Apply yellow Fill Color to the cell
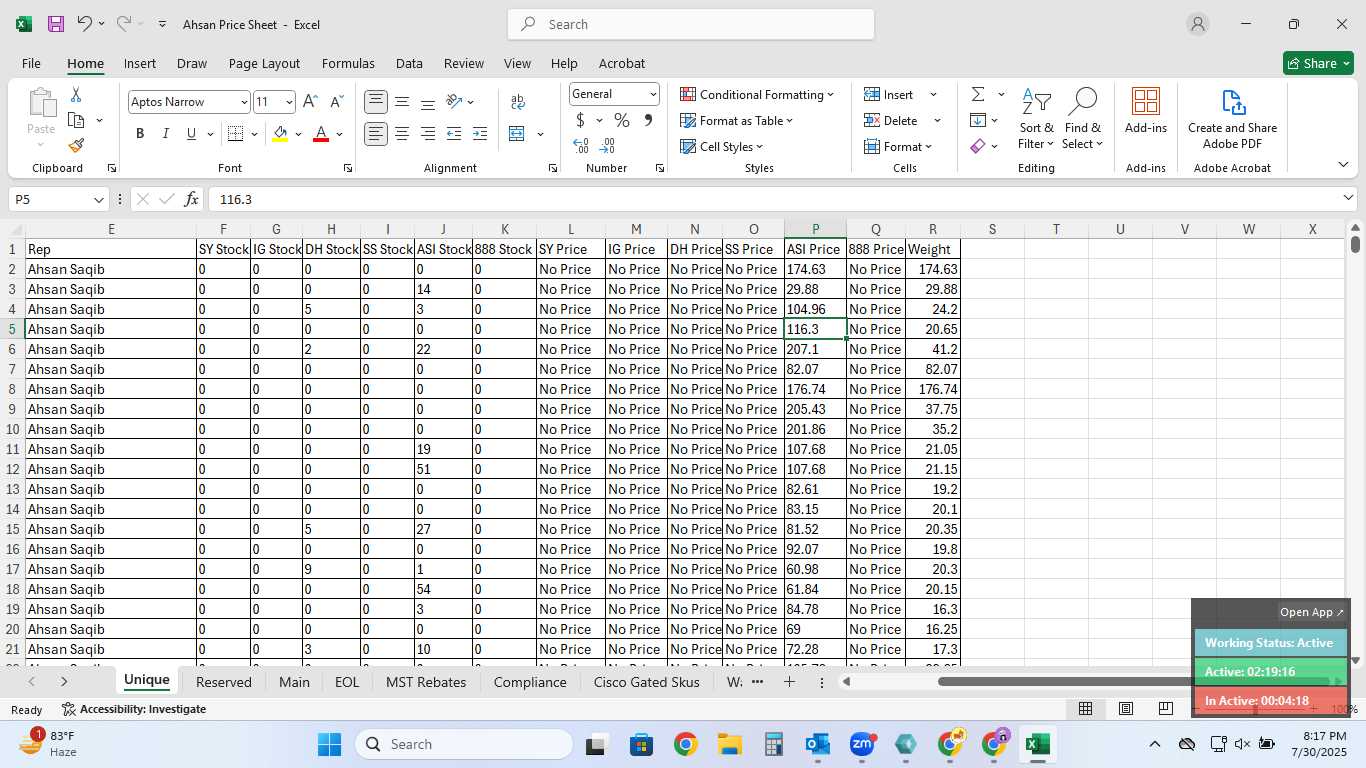1366x768 pixels. [x=280, y=133]
